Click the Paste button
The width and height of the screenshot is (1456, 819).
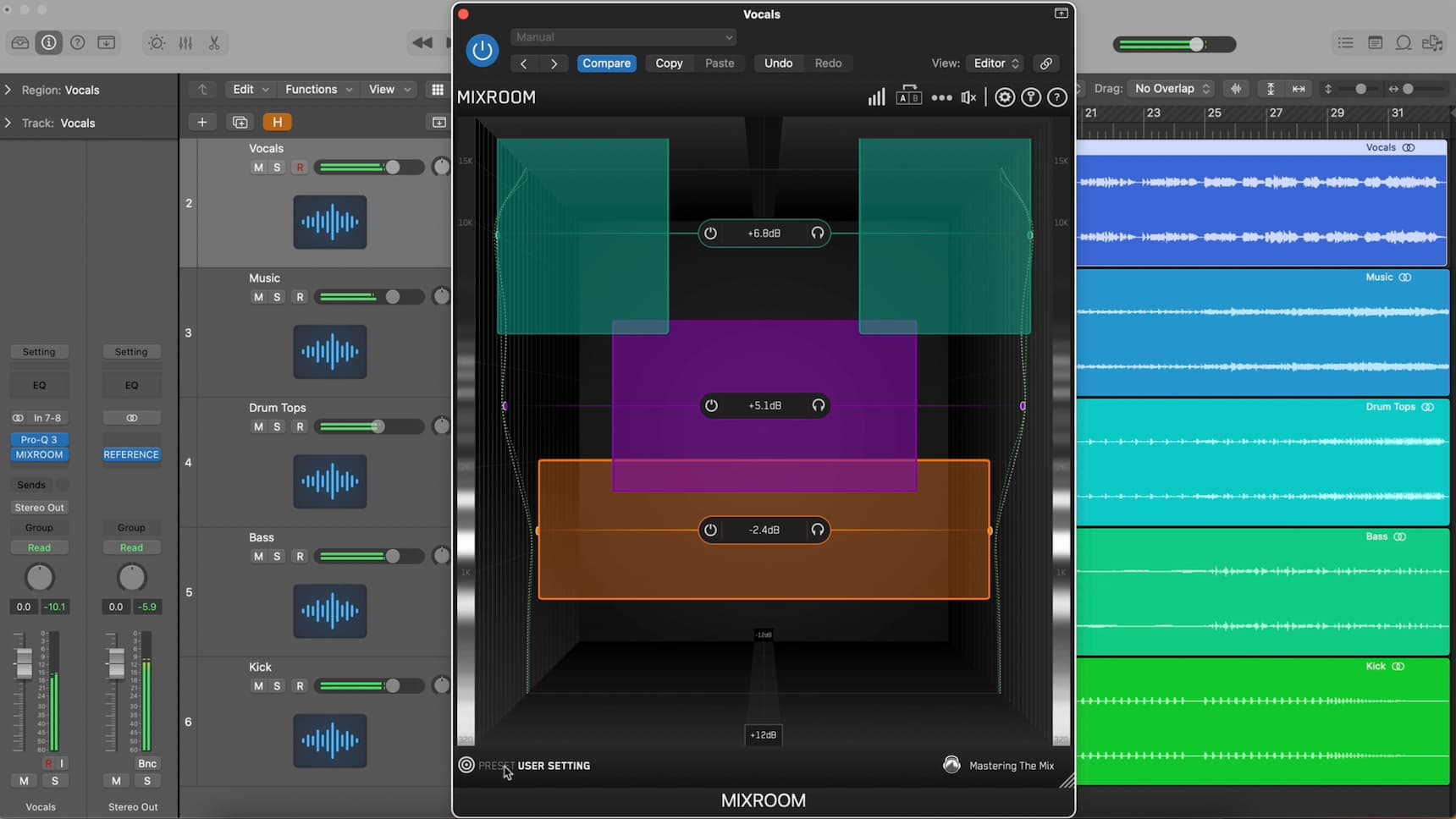click(x=720, y=63)
